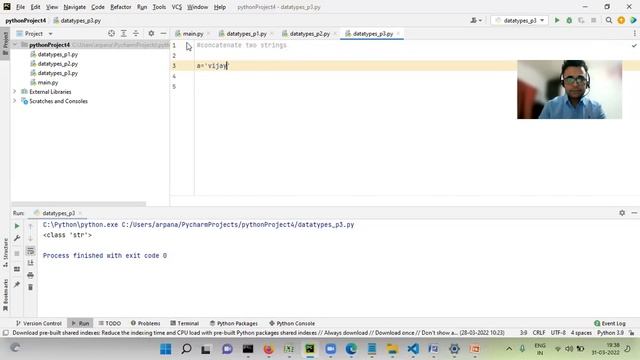Viewport: 640px width, 360px height.
Task: Open taskbar Search magnifier
Action: (186, 349)
